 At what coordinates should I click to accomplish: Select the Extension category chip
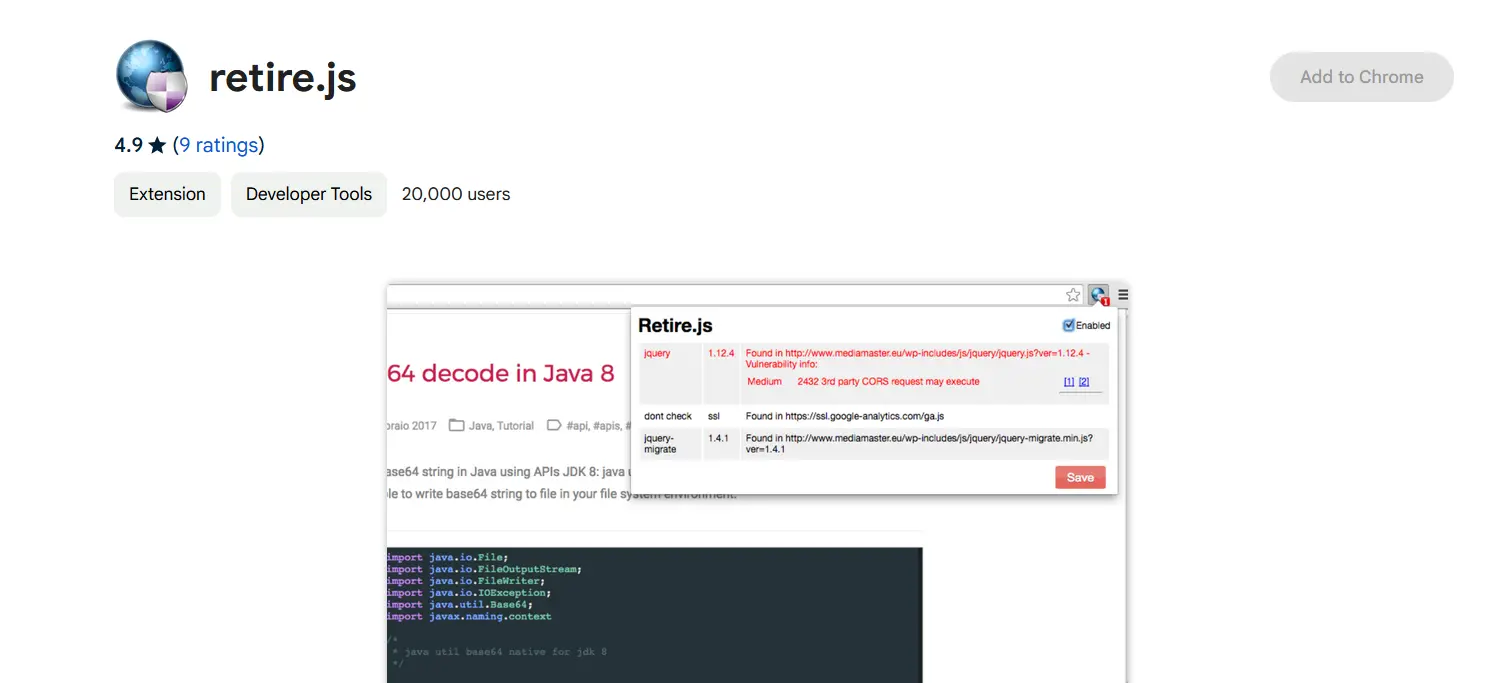coord(167,194)
